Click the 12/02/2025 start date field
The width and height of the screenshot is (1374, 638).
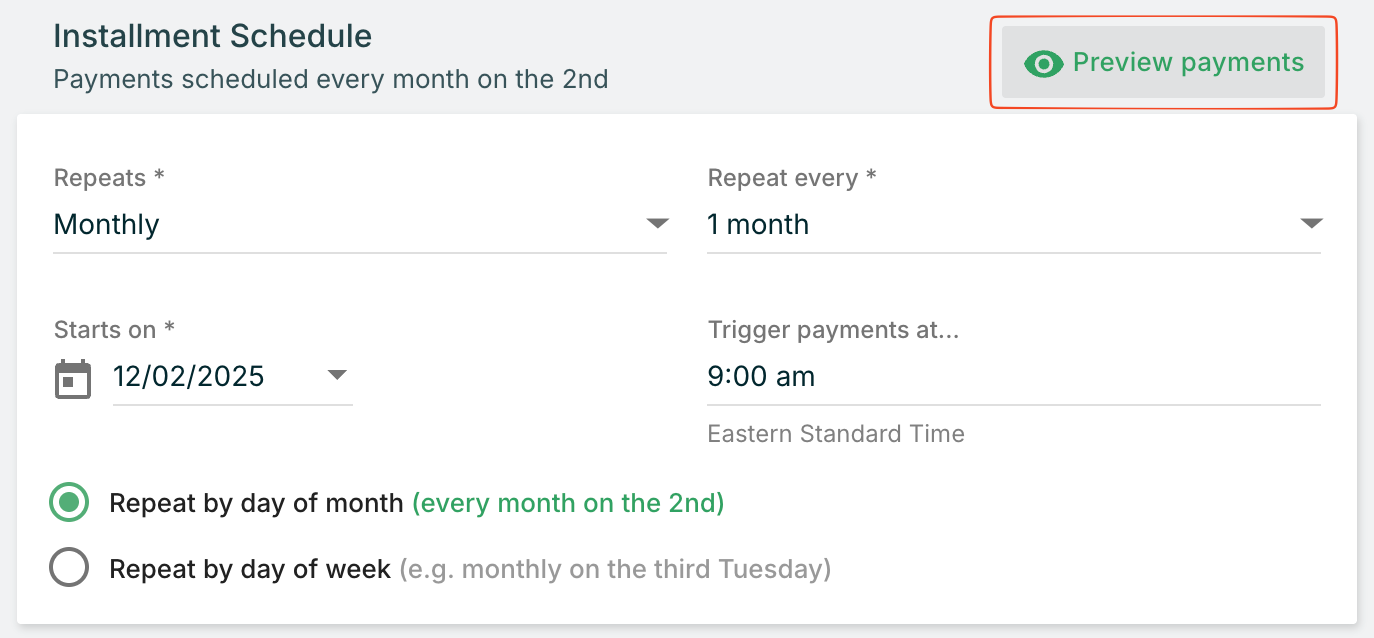point(189,377)
